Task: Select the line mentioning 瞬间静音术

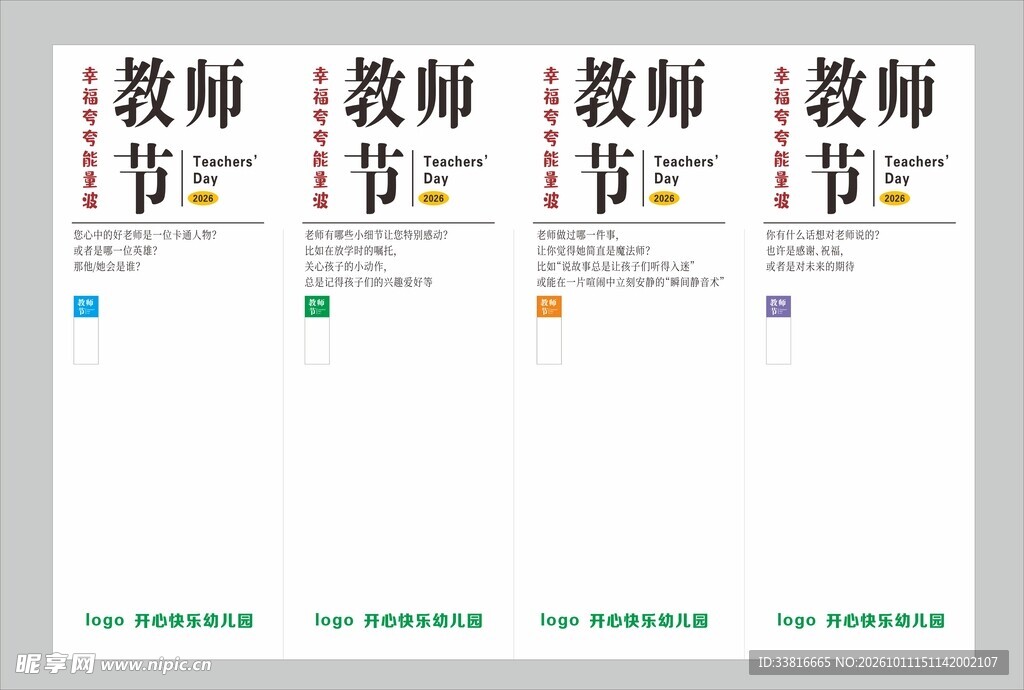Action: click(630, 282)
